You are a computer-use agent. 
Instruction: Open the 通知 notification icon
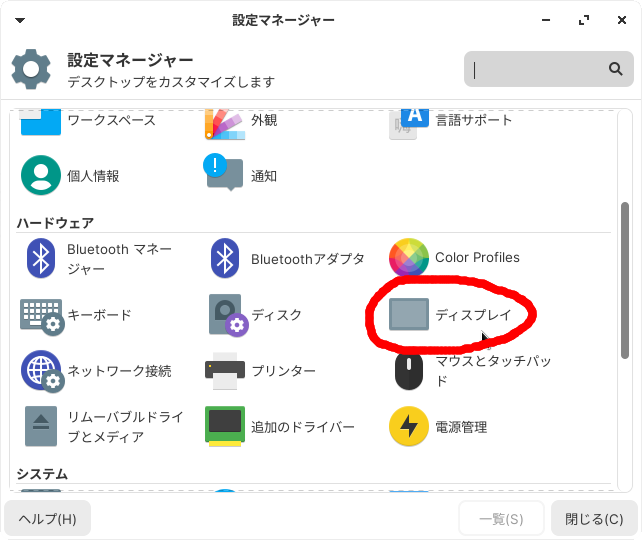[x=224, y=172]
